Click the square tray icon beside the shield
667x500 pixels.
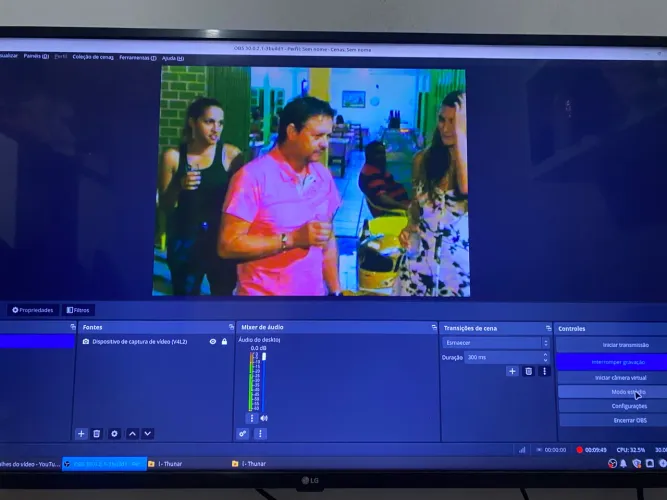650,464
